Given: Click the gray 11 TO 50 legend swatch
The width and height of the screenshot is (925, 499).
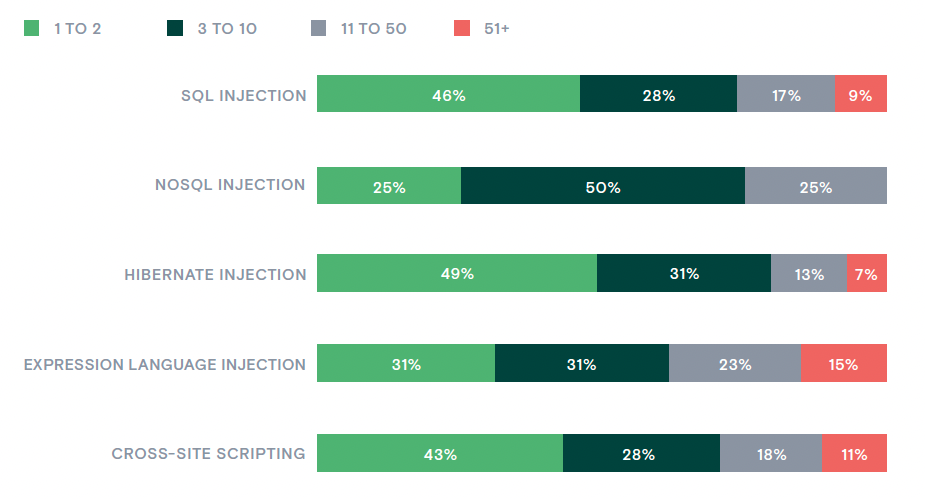Looking at the screenshot, I should 319,29.
